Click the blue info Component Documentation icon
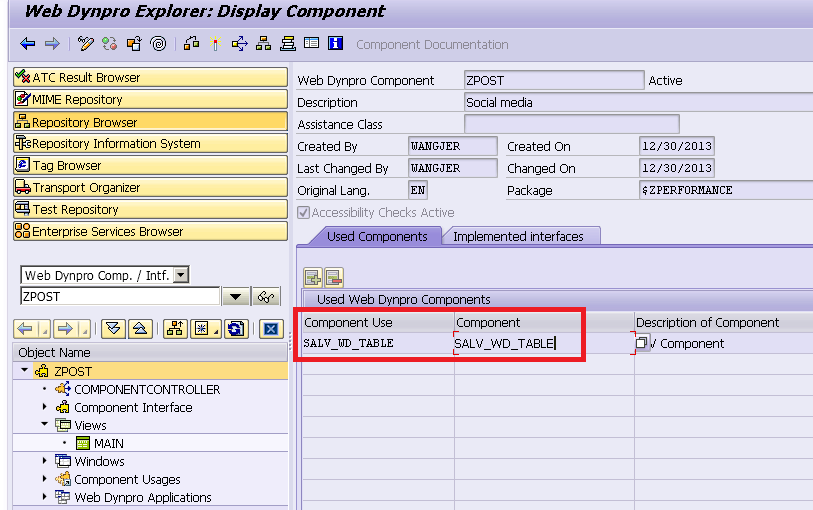813x510 pixels. pos(336,44)
